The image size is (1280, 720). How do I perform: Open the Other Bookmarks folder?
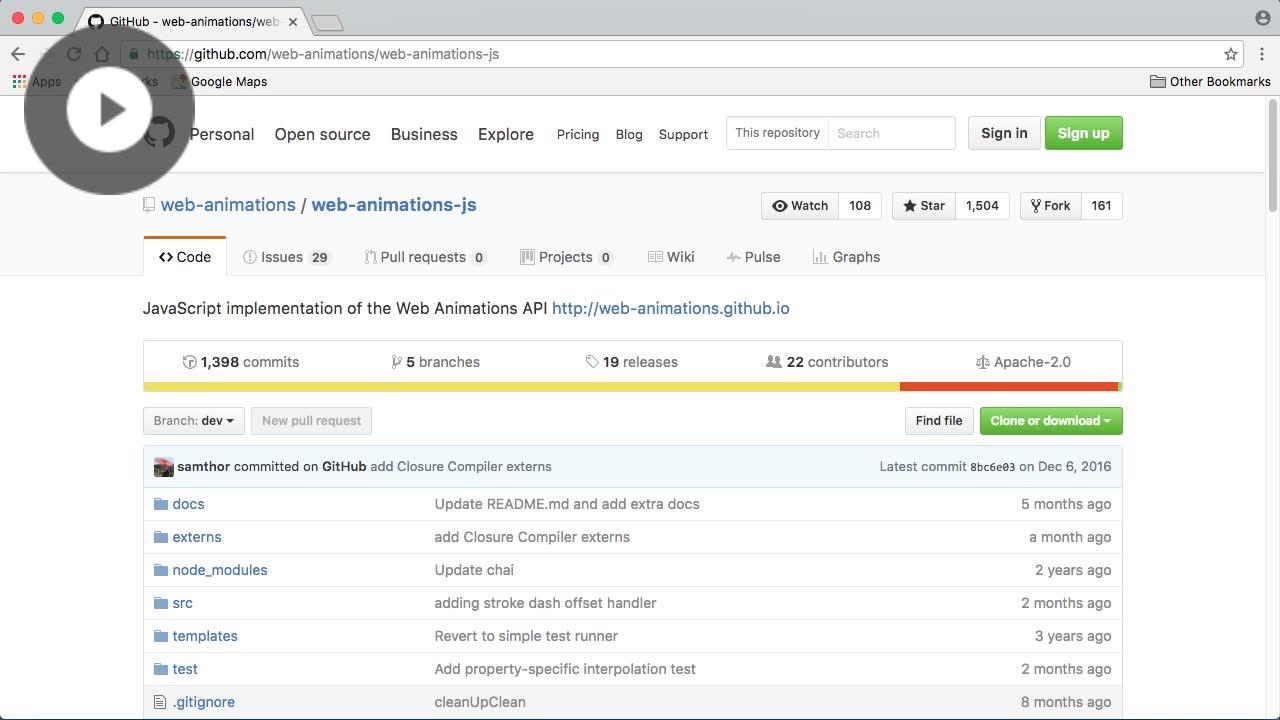point(1210,82)
